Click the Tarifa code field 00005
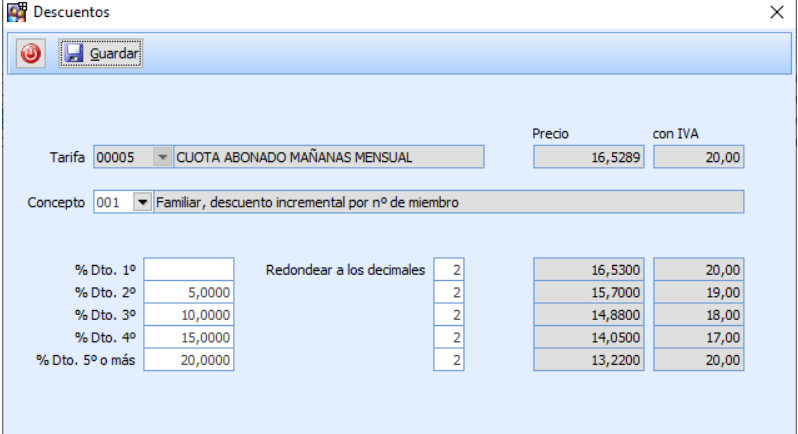 pos(121,157)
